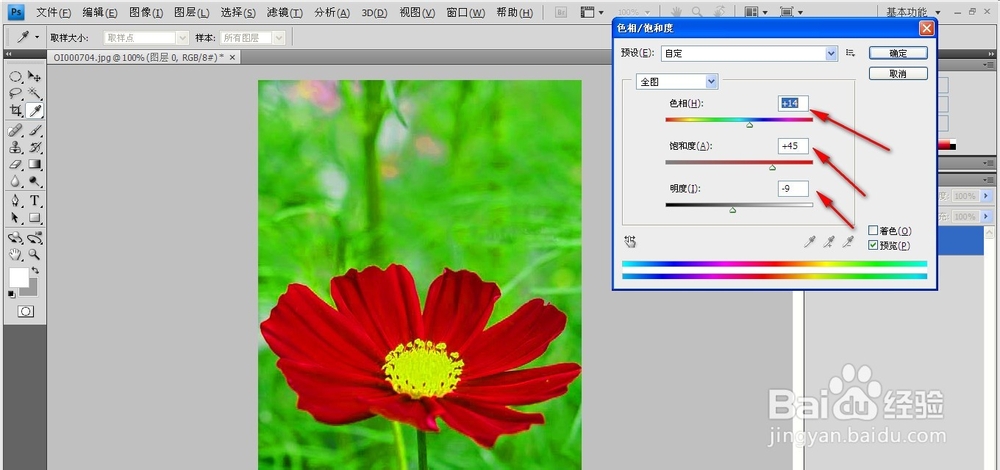This screenshot has width=1000, height=470.
Task: Select the Healing Brush tool
Action: [15, 131]
